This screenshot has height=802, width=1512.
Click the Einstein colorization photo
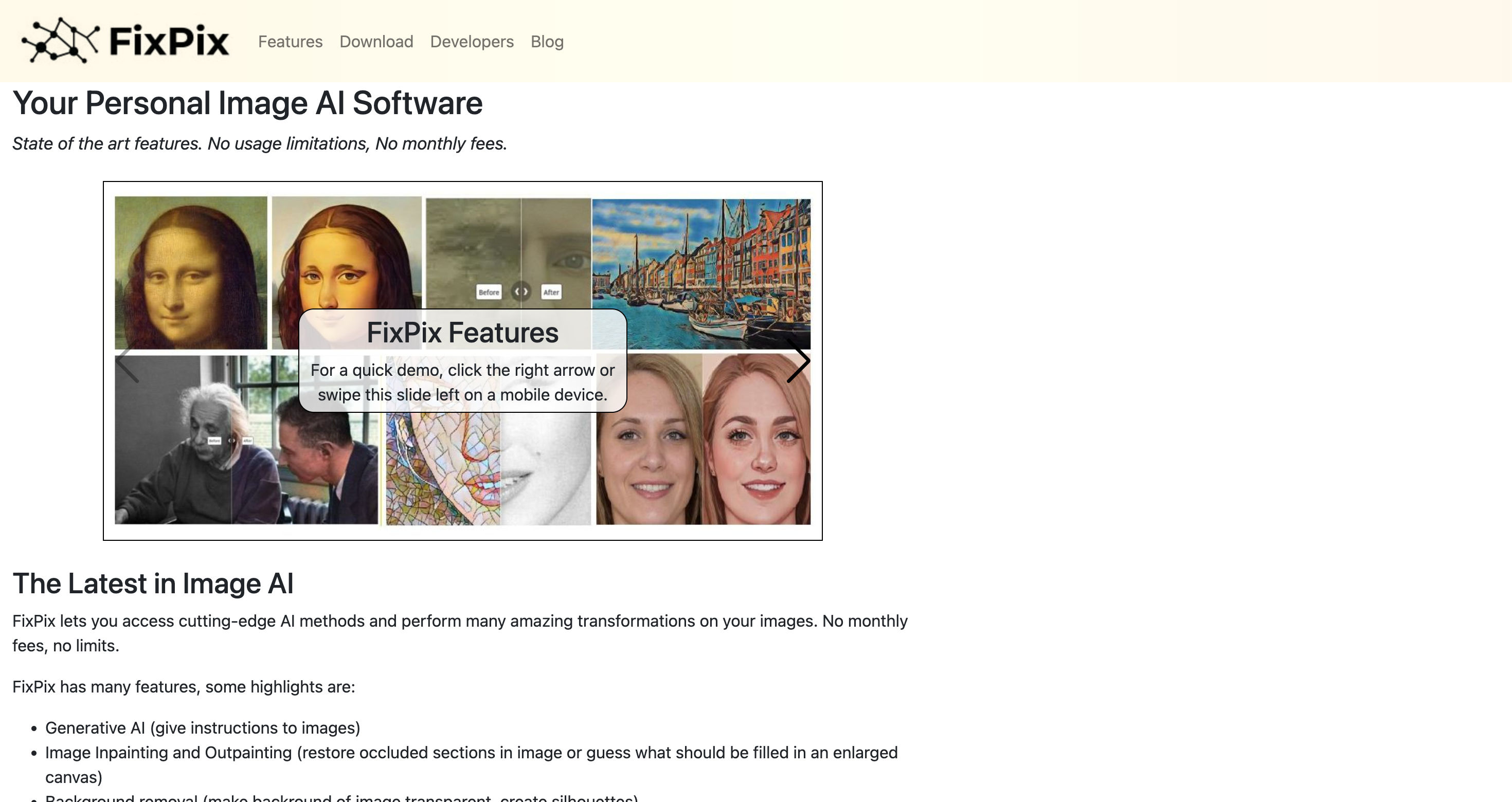pos(246,440)
